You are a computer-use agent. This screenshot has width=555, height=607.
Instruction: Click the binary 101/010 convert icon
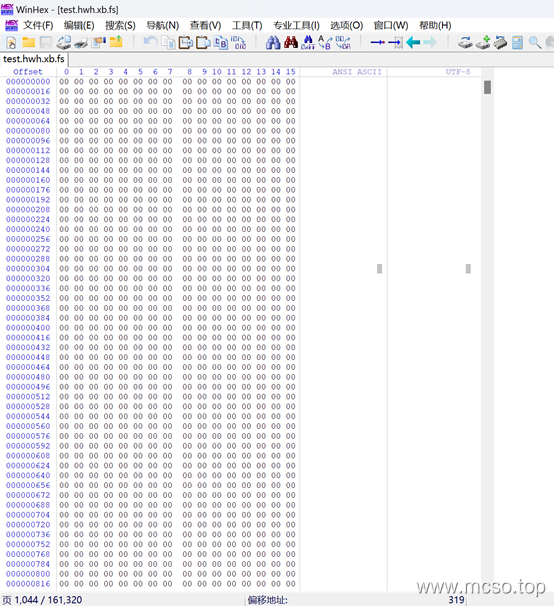click(238, 43)
